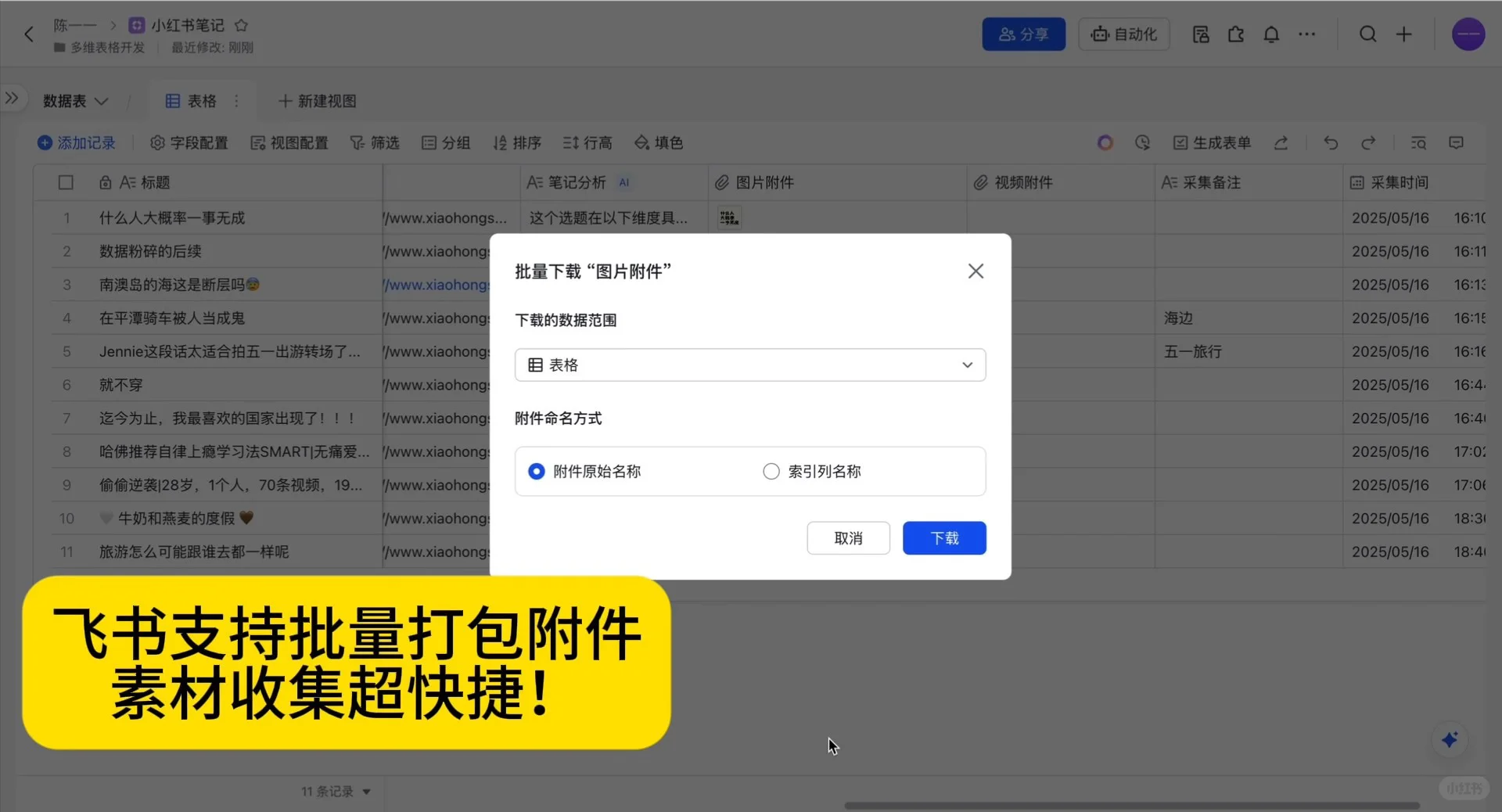Click the notification bell icon
This screenshot has width=1502, height=812.
[1270, 34]
